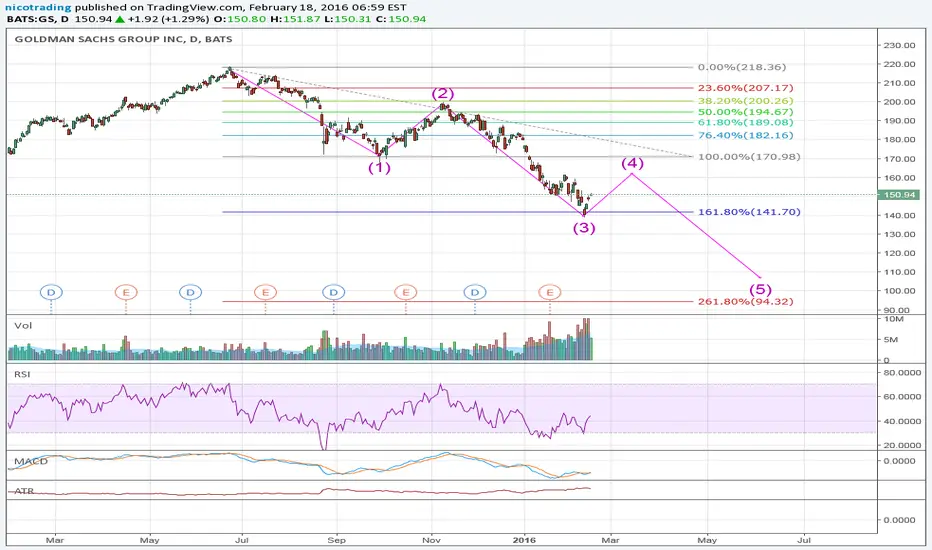Click the 10M volume axis label
Image resolution: width=932 pixels, height=550 pixels.
[x=894, y=319]
